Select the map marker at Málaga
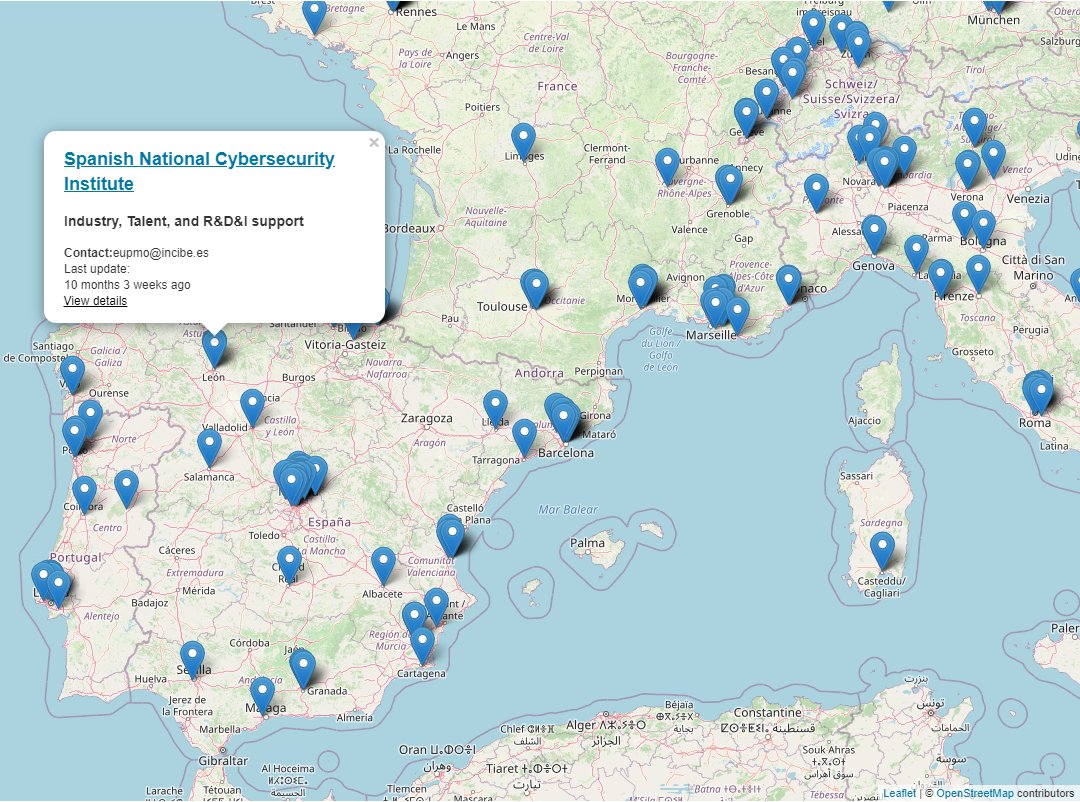1080x802 pixels. (x=262, y=696)
